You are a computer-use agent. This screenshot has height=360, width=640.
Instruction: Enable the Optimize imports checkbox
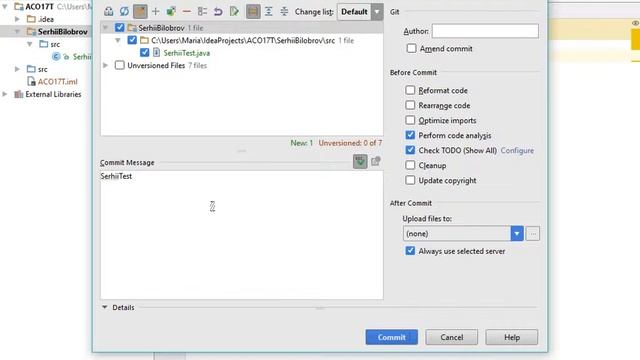[x=410, y=120]
